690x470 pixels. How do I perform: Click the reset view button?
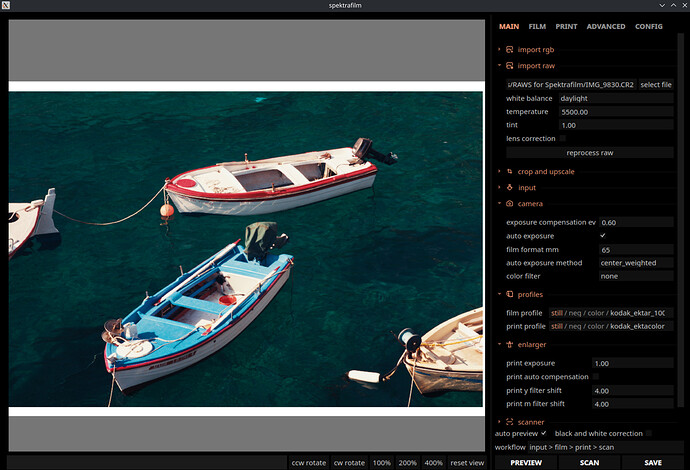pyautogui.click(x=467, y=463)
